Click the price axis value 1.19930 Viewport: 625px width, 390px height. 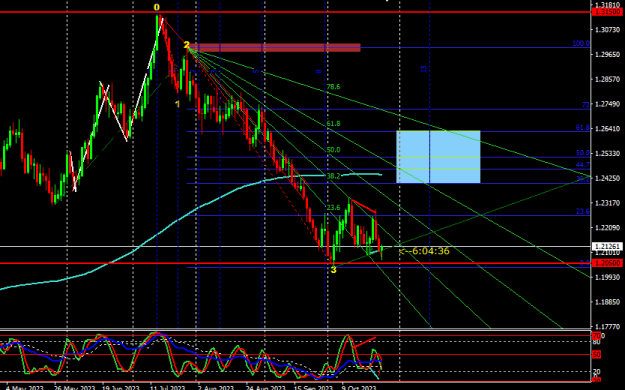[x=607, y=277]
